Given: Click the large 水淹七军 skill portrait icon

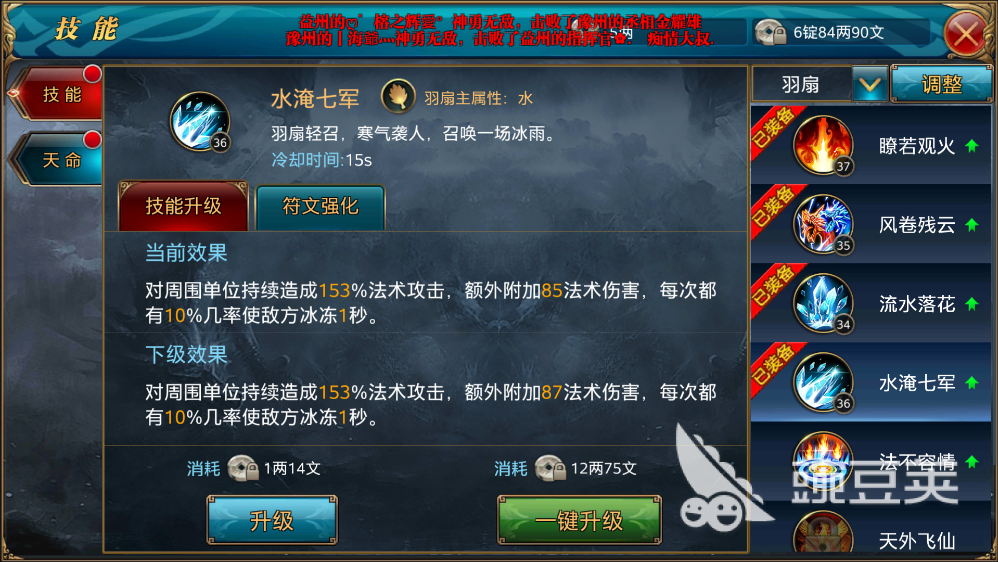Looking at the screenshot, I should tap(200, 122).
